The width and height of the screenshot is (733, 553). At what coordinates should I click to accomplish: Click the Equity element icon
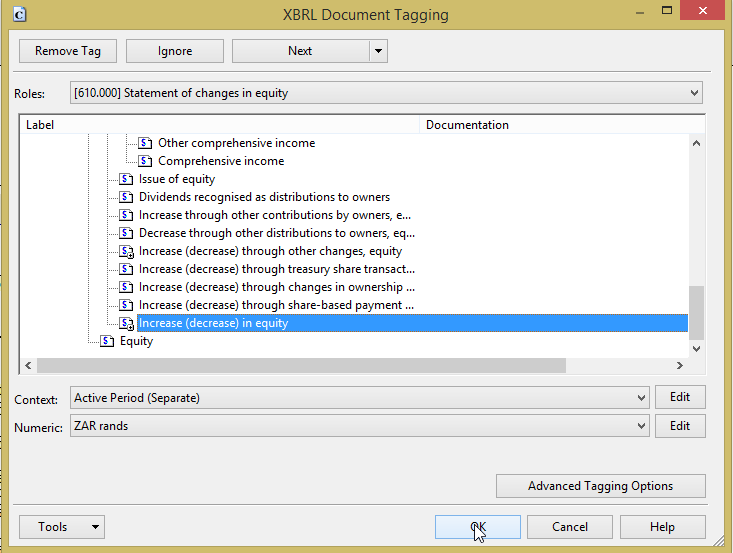(x=107, y=341)
